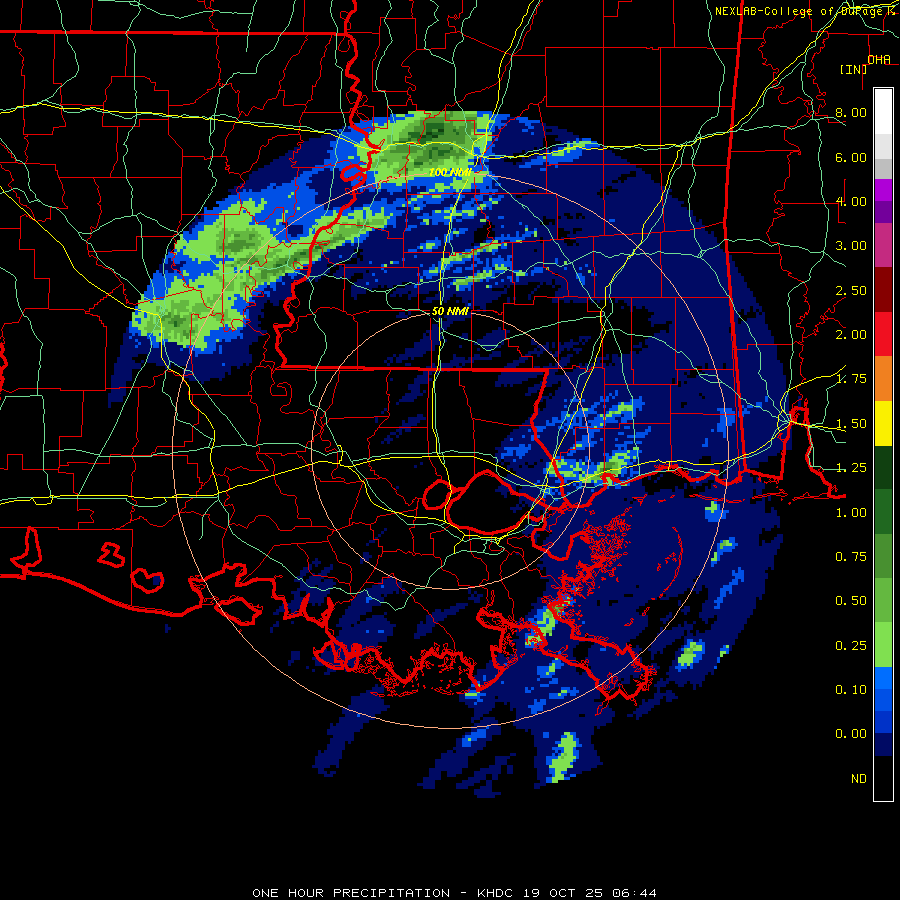Pick the magenta legend swatch near 4.00
Screen dimensions: 900x900
883,190
